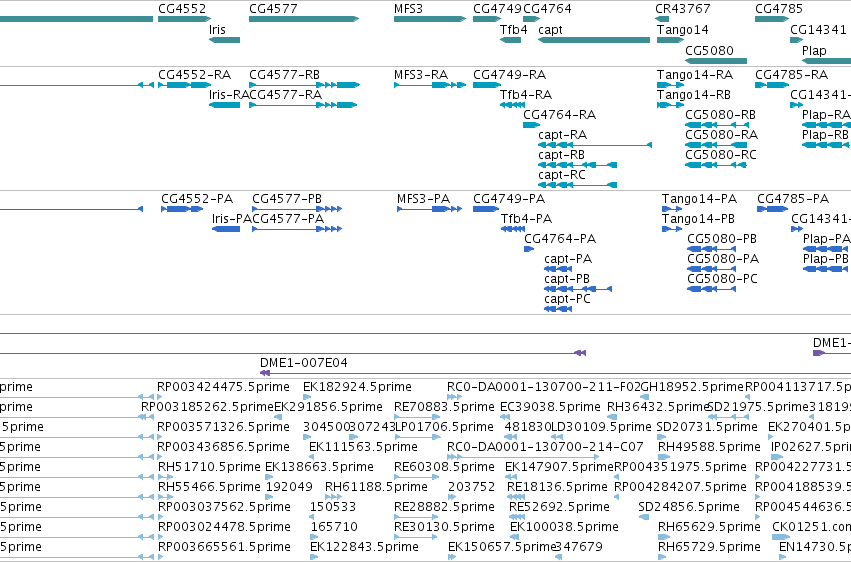Select the CG4577-RB transcript label

284,74
